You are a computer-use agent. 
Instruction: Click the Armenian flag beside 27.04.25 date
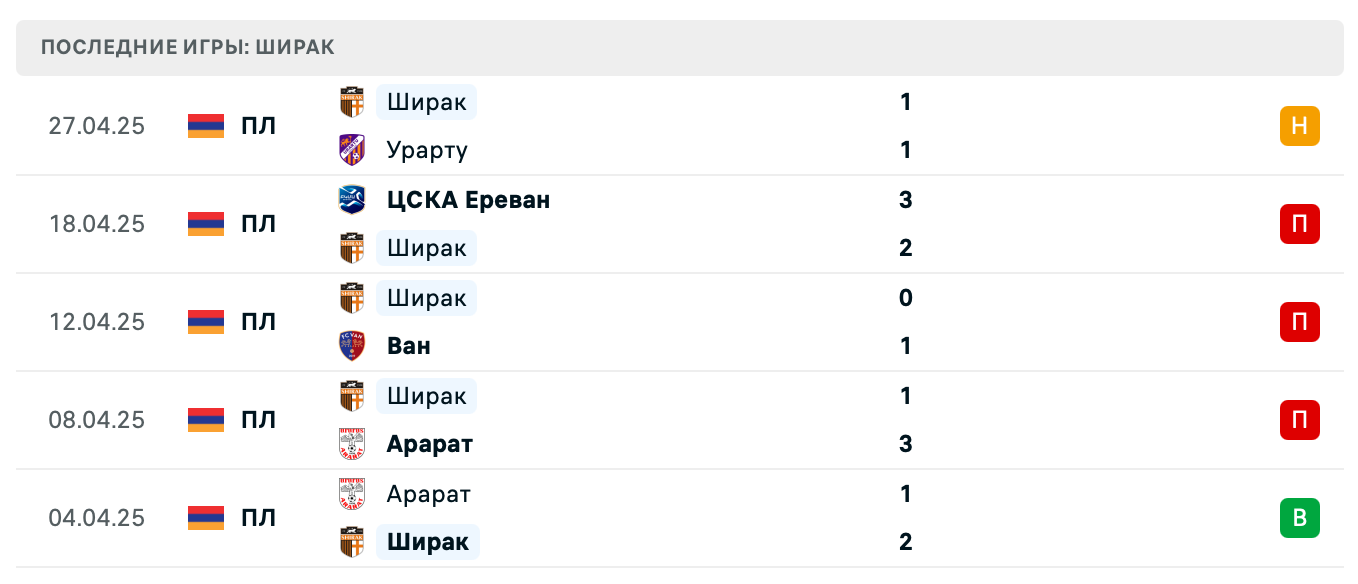pyautogui.click(x=205, y=126)
